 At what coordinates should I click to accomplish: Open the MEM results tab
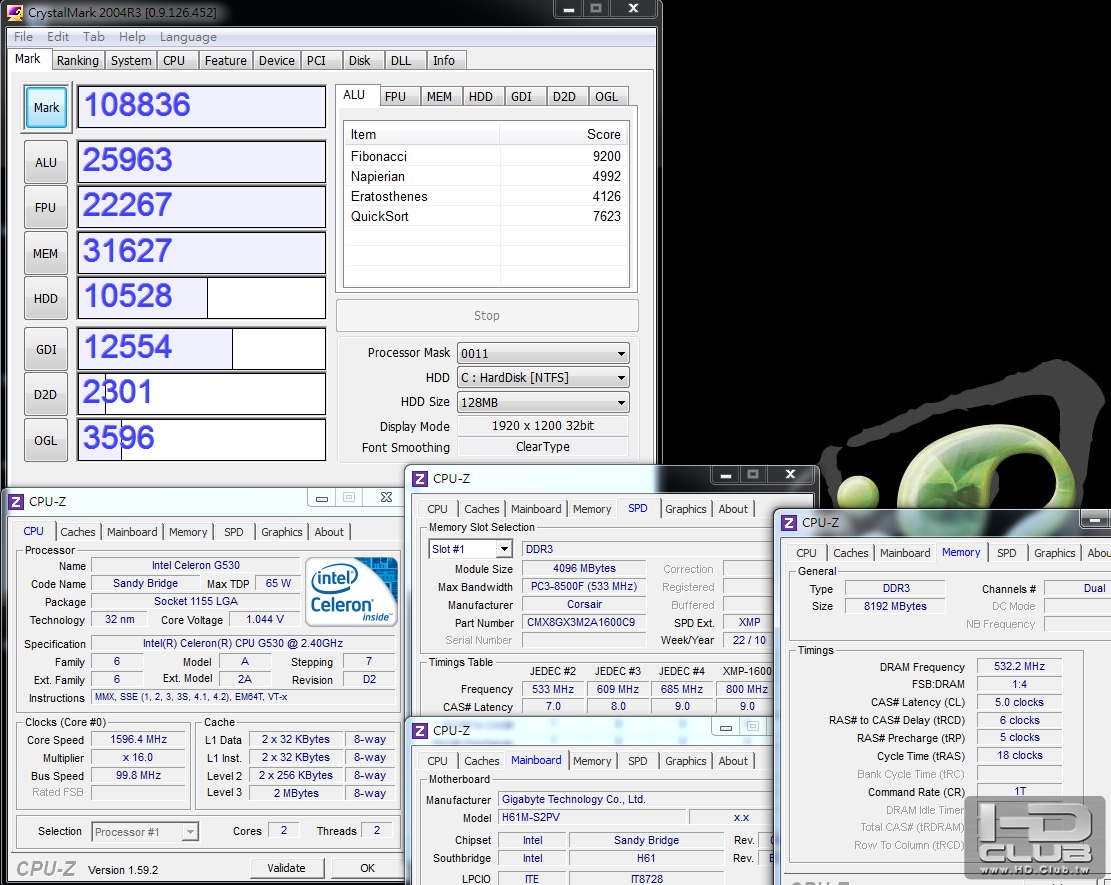439,96
